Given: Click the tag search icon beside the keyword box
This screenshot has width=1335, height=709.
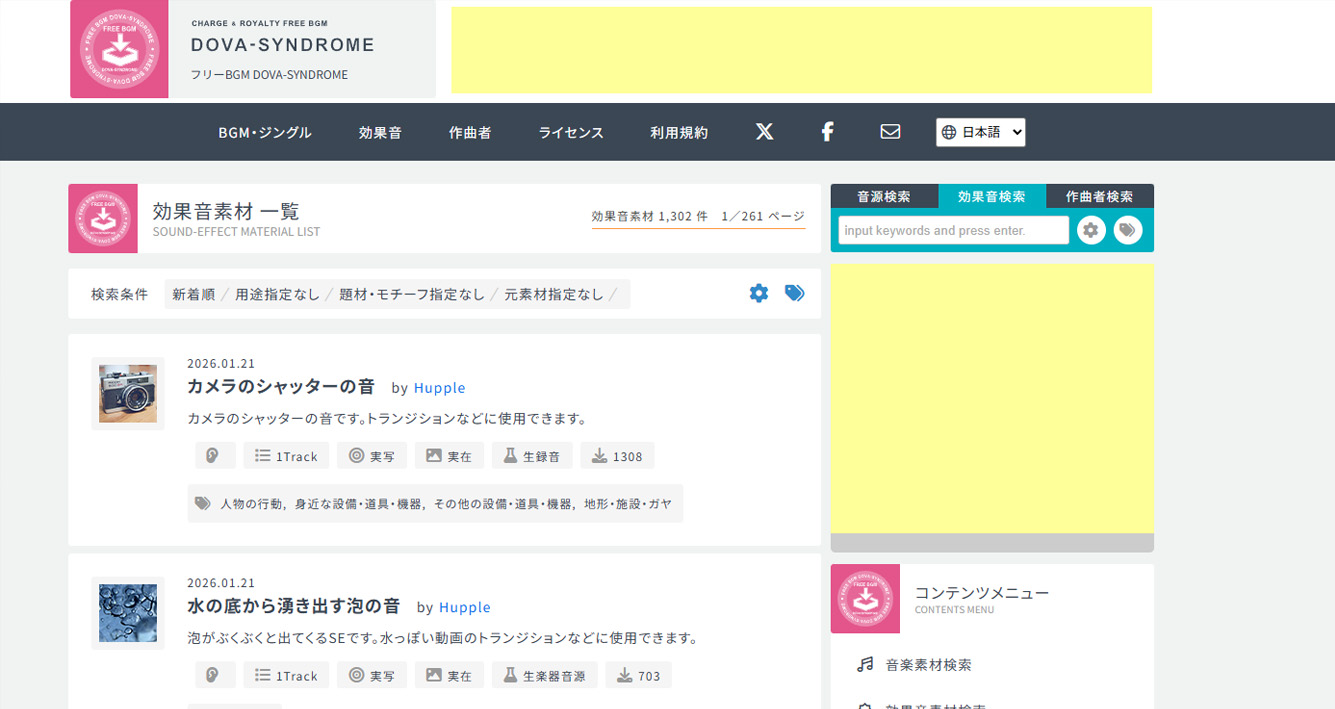Looking at the screenshot, I should (1129, 230).
